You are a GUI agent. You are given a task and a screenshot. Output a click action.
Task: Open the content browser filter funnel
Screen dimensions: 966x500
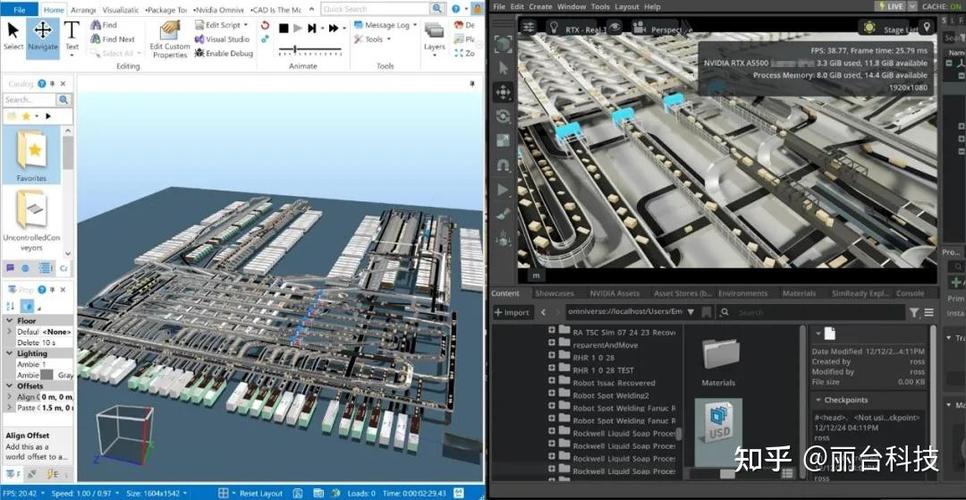point(914,313)
